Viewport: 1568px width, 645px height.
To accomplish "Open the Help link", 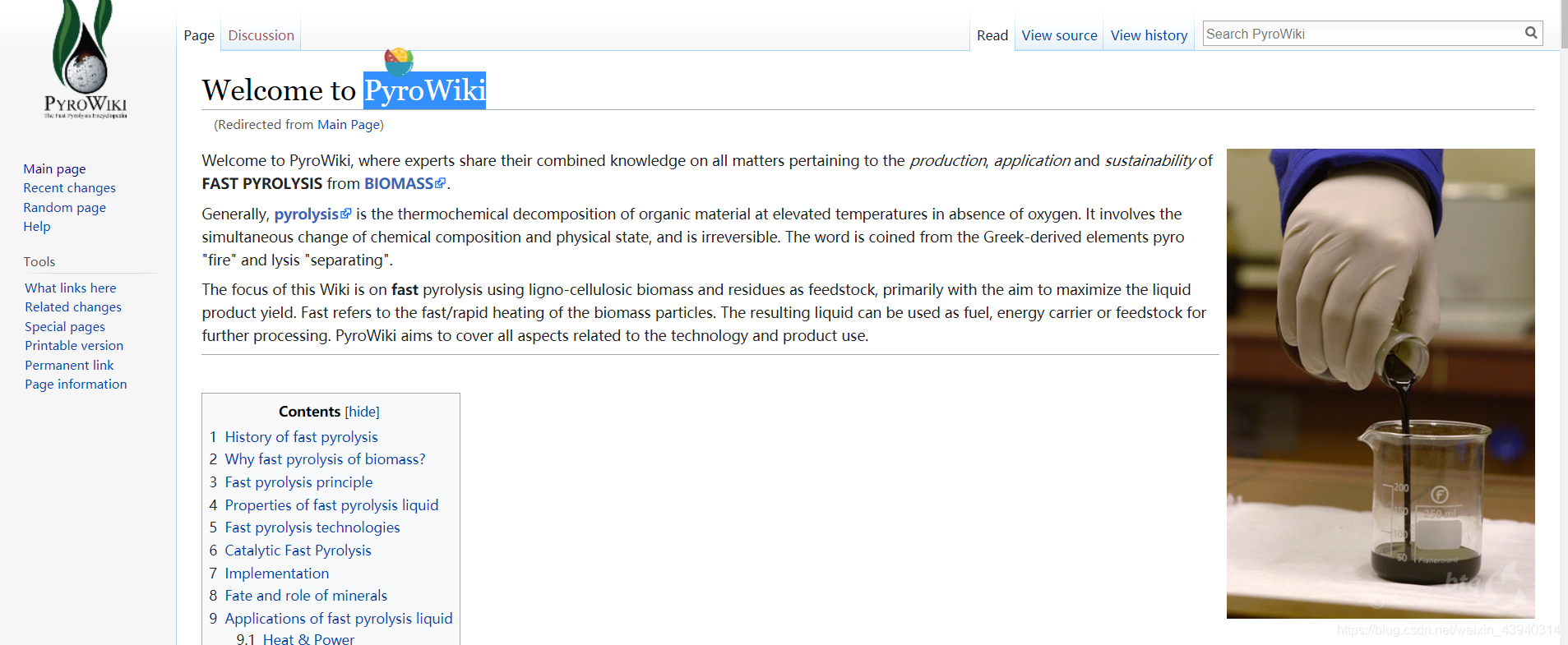I will click(36, 227).
